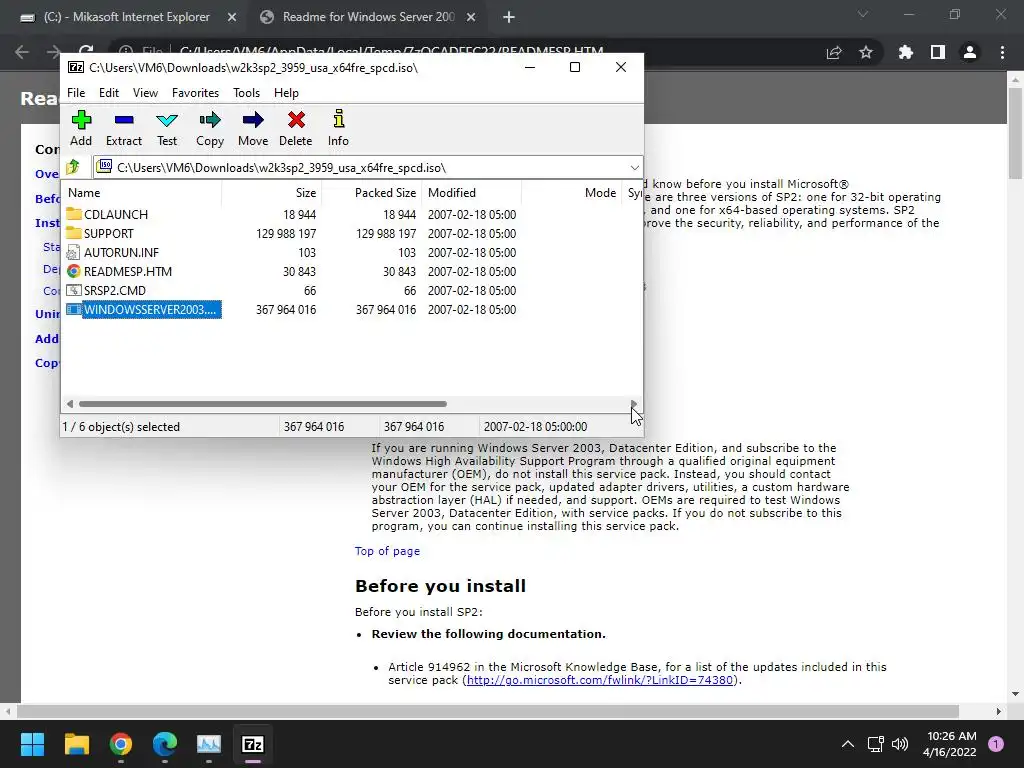1024x768 pixels.
Task: Select the AUTORUN.INF file
Action: [112, 252]
